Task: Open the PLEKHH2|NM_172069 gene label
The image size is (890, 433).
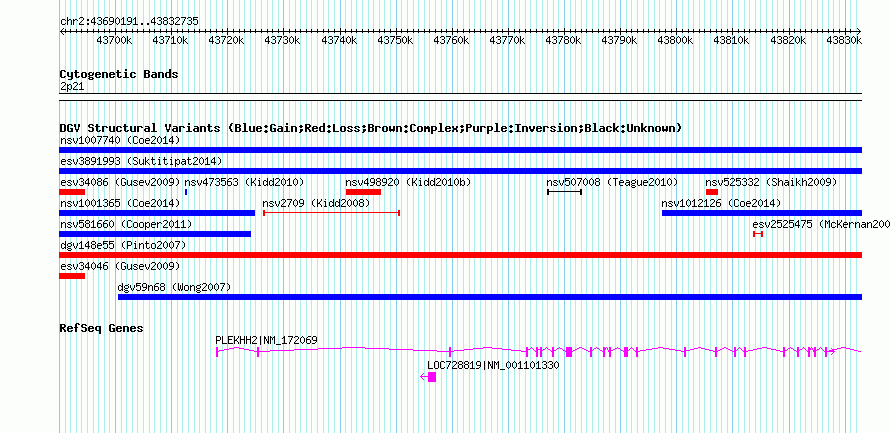Action: coord(266,340)
